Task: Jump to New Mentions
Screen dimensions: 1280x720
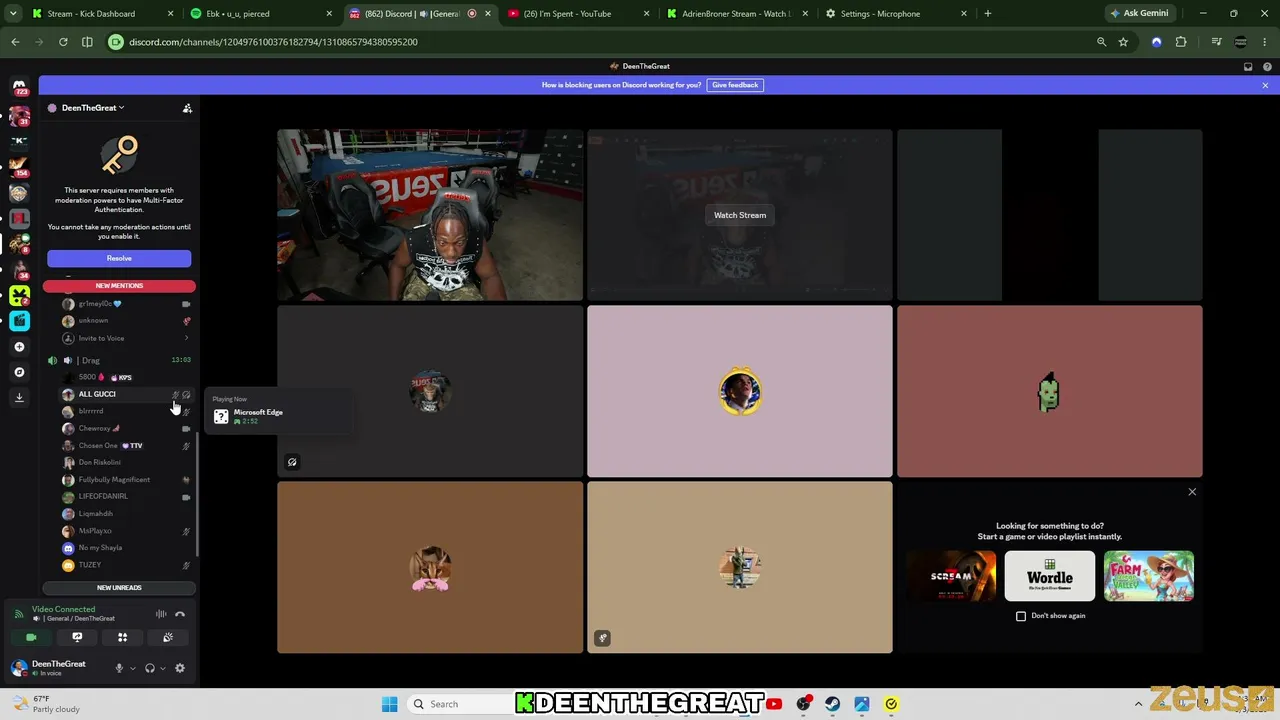Action: (119, 286)
